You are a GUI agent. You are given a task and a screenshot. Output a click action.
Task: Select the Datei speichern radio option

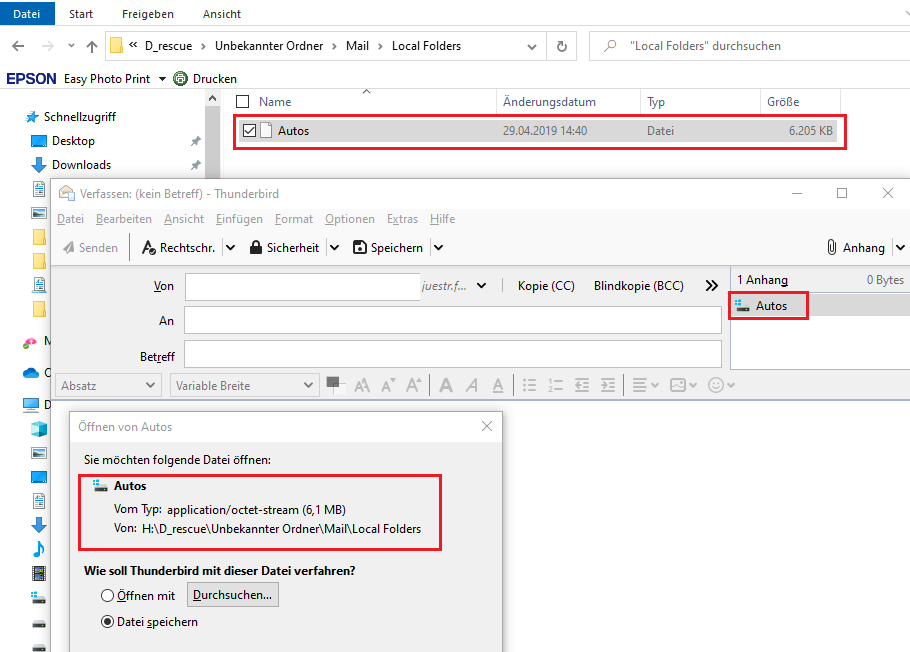107,622
